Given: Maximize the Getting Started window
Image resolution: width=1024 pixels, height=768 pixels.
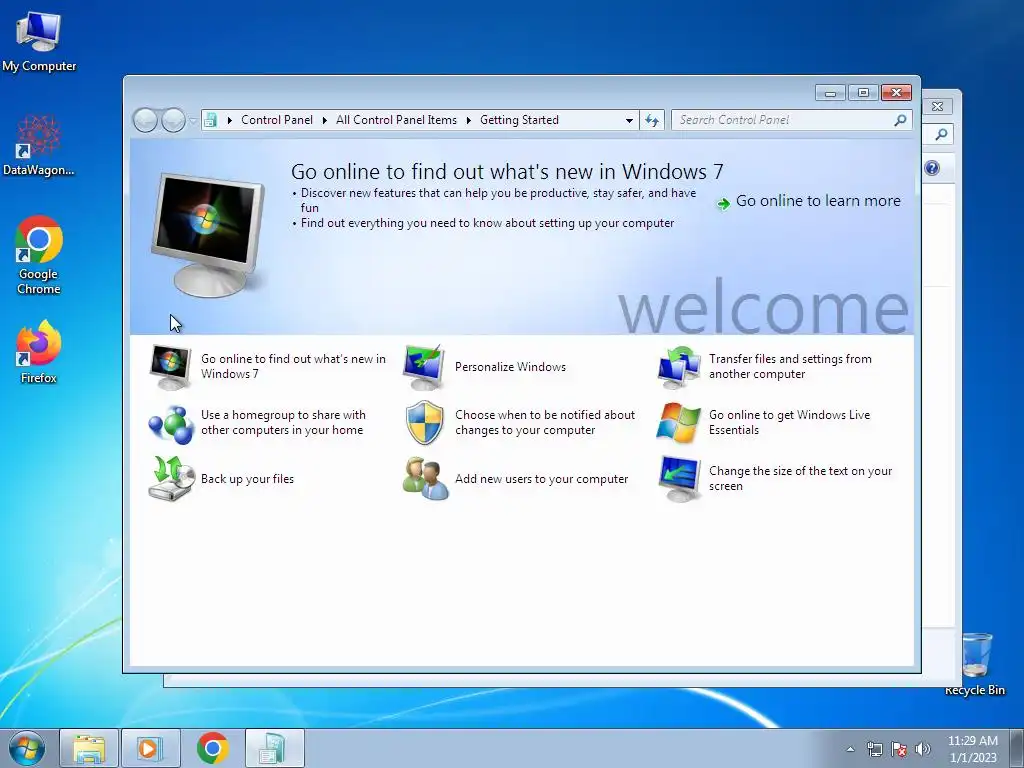Looking at the screenshot, I should [x=863, y=93].
